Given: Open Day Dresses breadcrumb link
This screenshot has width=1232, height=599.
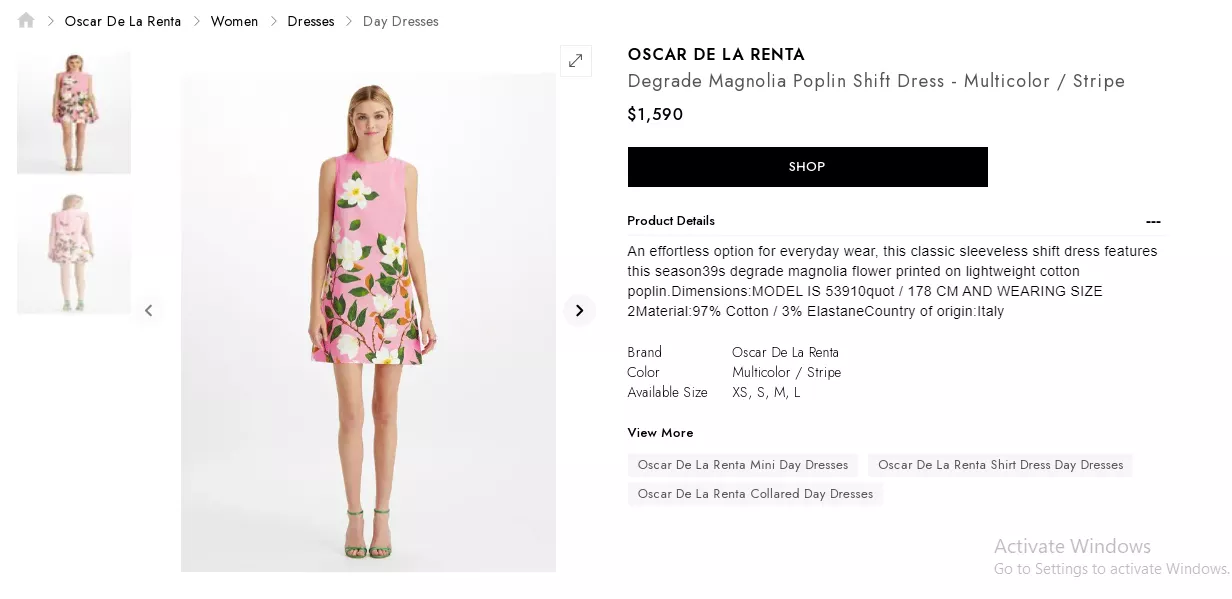Looking at the screenshot, I should [400, 21].
